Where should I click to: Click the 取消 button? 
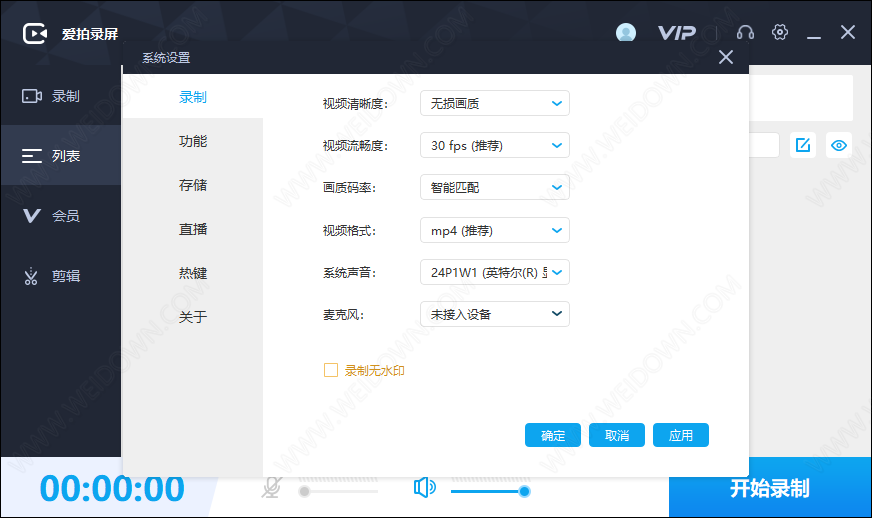(617, 435)
